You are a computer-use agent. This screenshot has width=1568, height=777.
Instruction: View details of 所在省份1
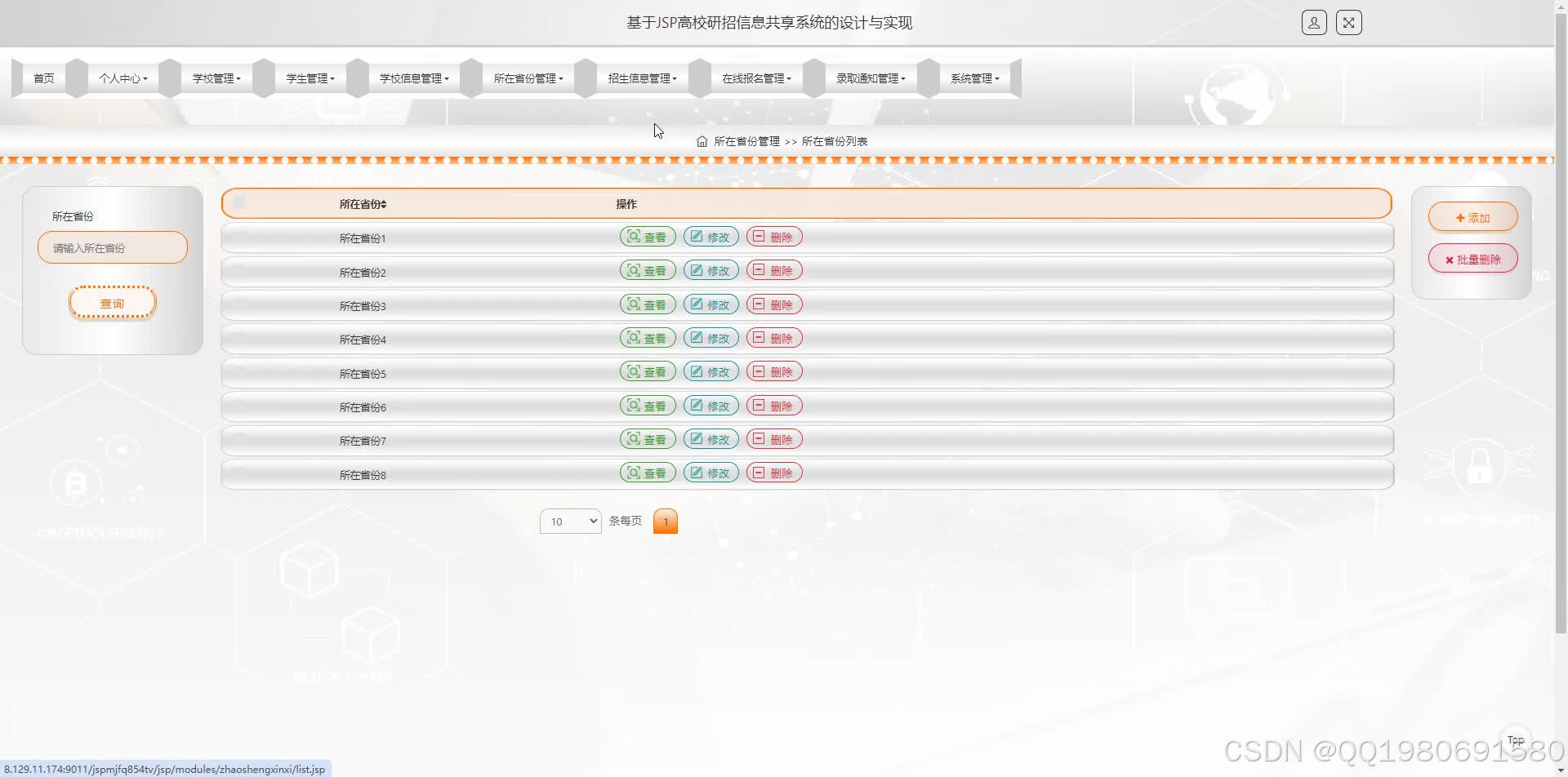pos(648,237)
